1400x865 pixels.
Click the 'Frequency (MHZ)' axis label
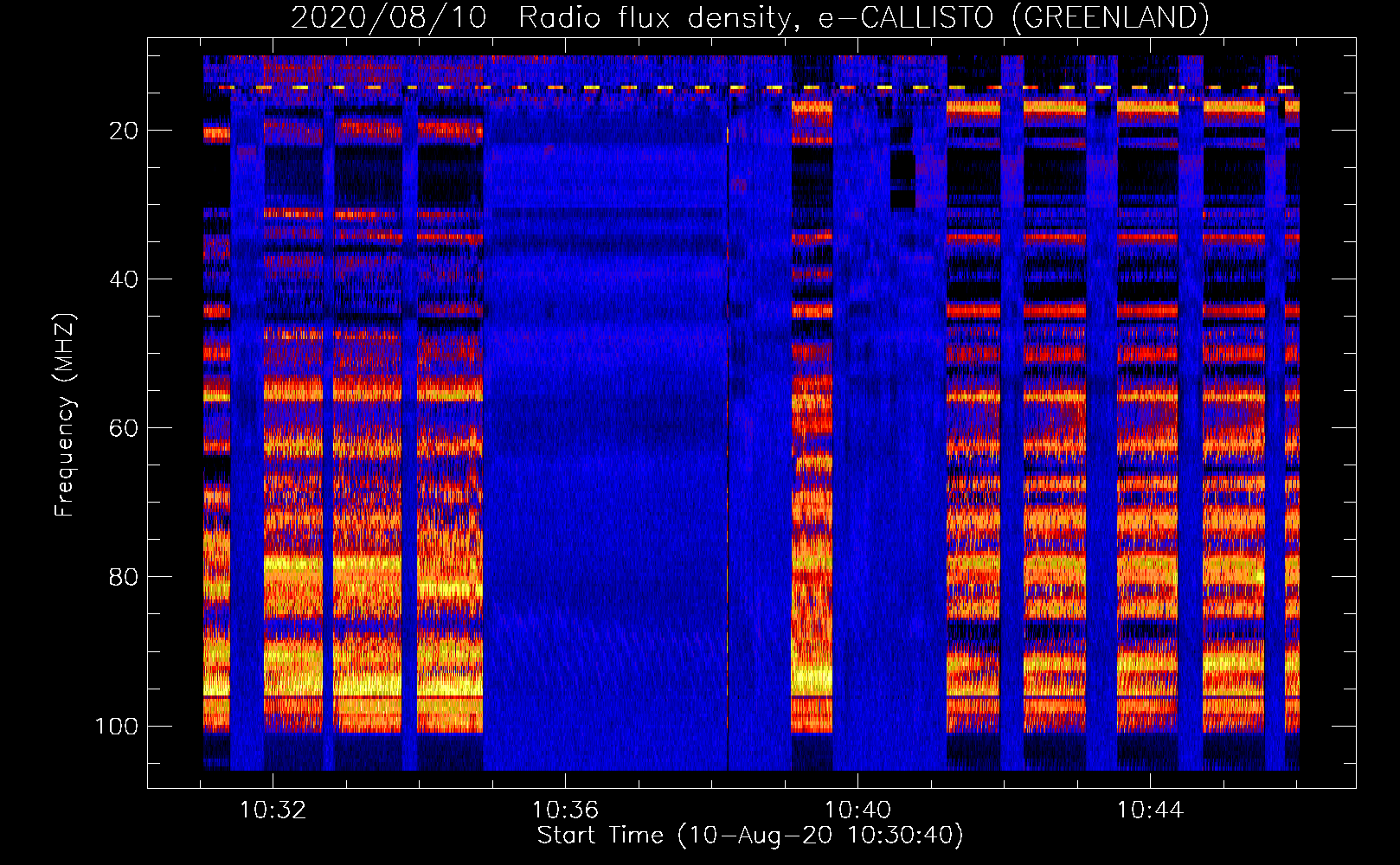coord(66,415)
